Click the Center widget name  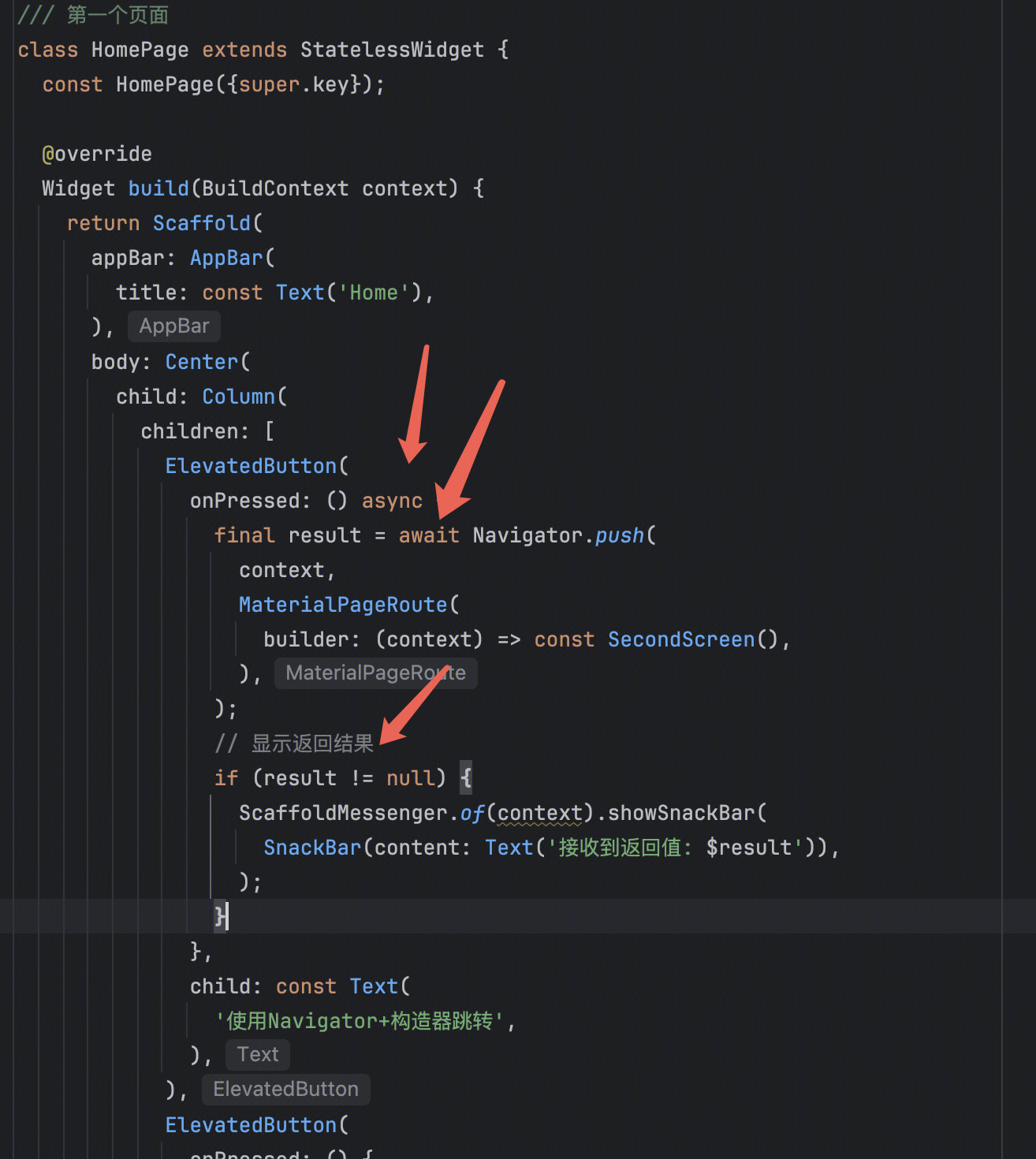tap(201, 362)
